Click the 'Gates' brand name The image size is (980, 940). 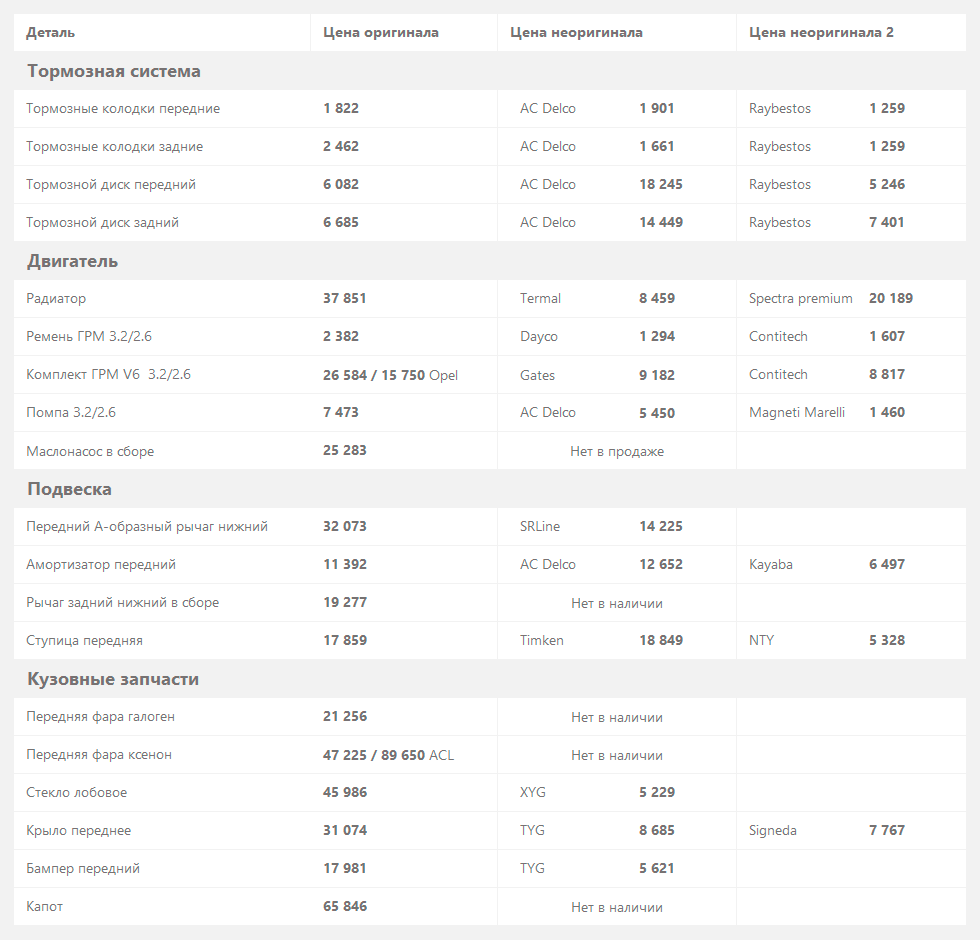pyautogui.click(x=538, y=375)
